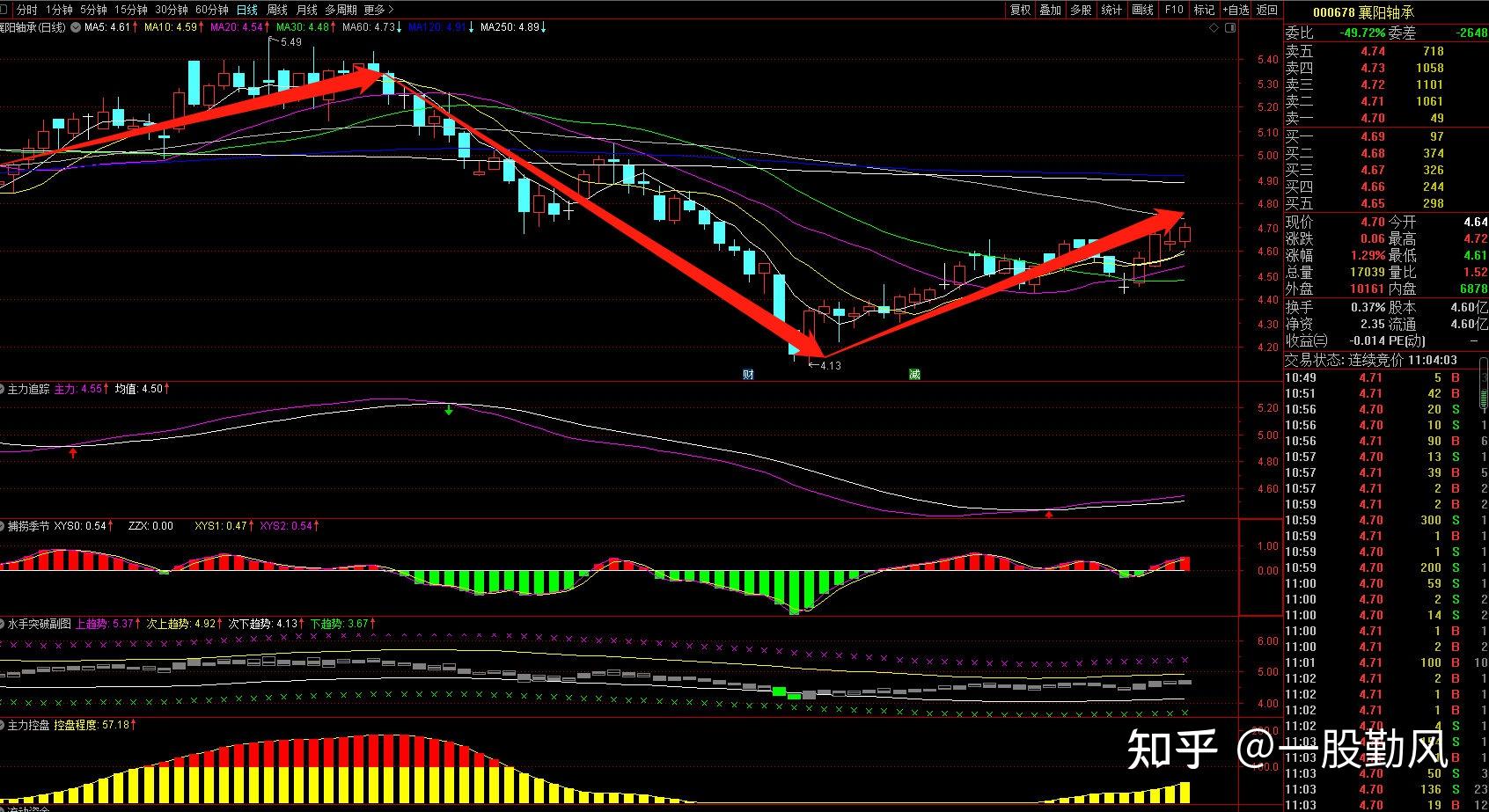The height and width of the screenshot is (812, 1489).
Task: Click the 财 marker below the candlestick chart
Action: pyautogui.click(x=748, y=374)
